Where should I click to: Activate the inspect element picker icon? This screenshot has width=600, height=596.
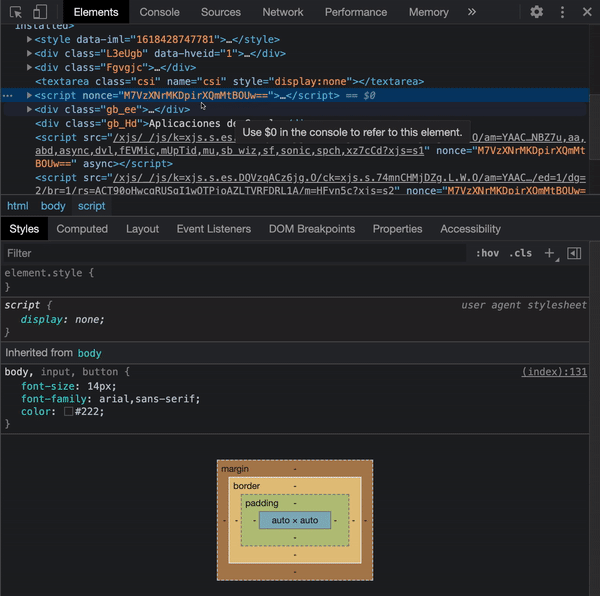point(16,12)
